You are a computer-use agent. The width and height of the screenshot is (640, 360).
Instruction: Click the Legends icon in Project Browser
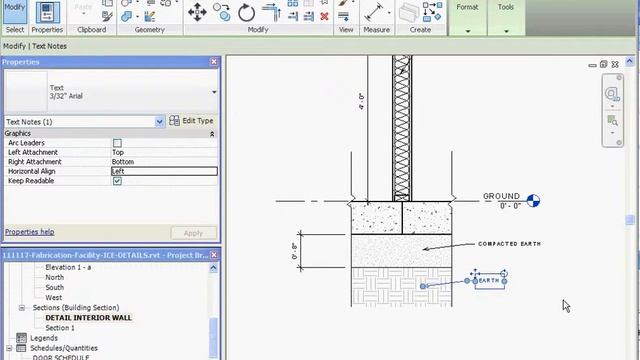[21, 338]
